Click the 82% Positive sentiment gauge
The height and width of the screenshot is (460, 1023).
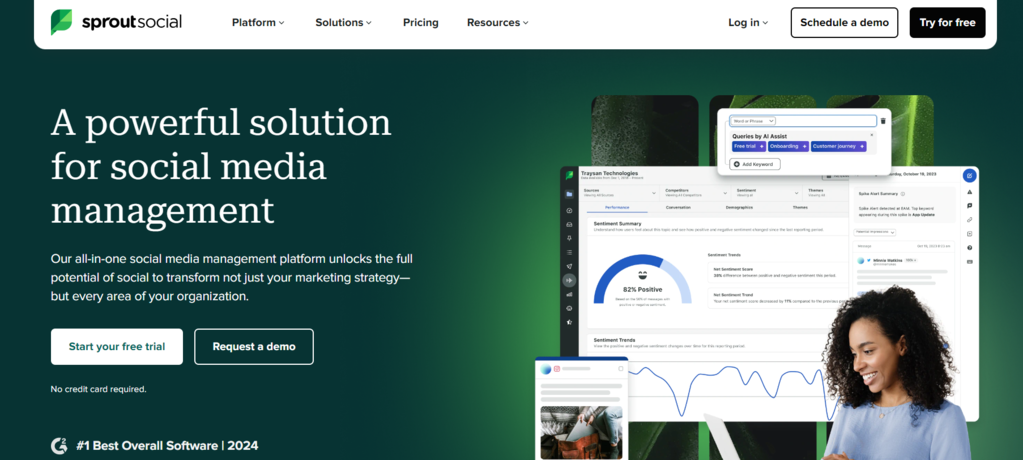(643, 279)
